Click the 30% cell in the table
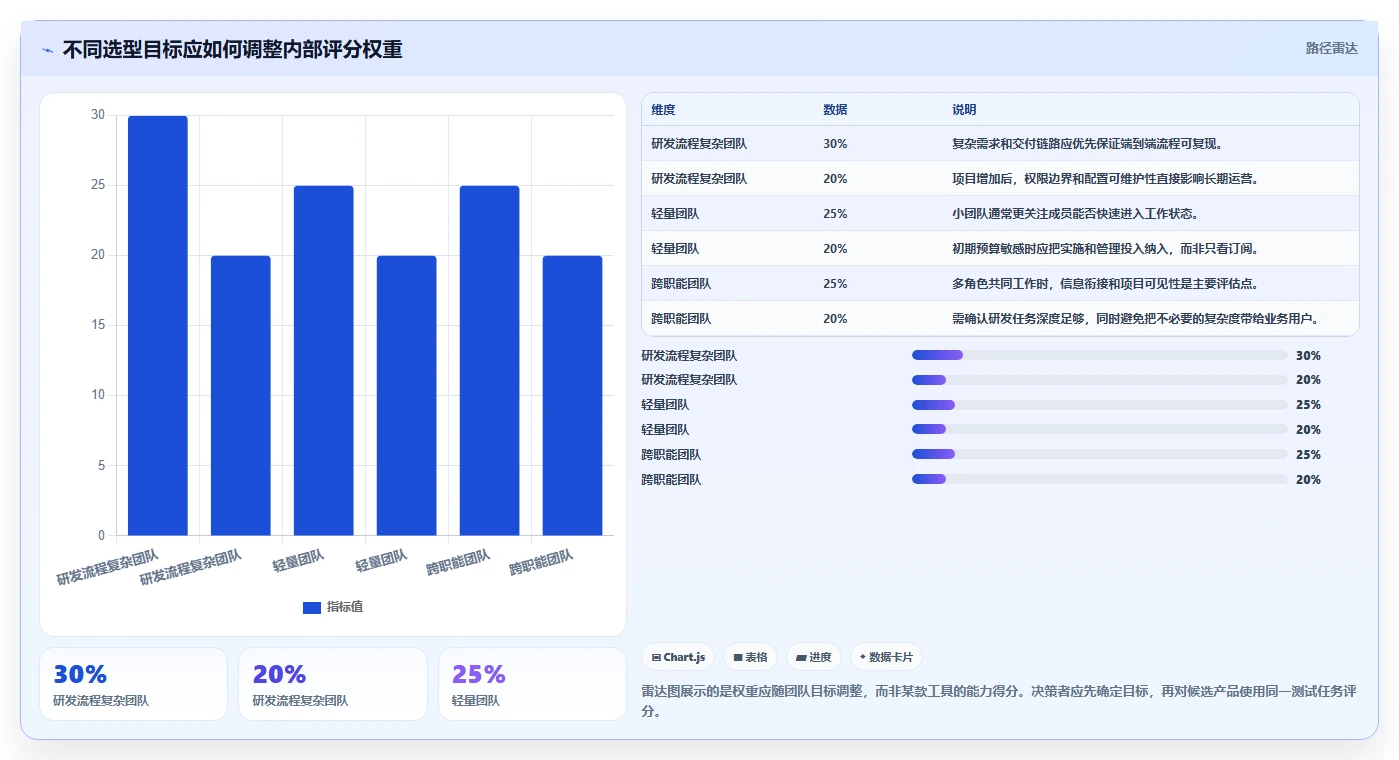This screenshot has width=1399, height=760. point(835,144)
